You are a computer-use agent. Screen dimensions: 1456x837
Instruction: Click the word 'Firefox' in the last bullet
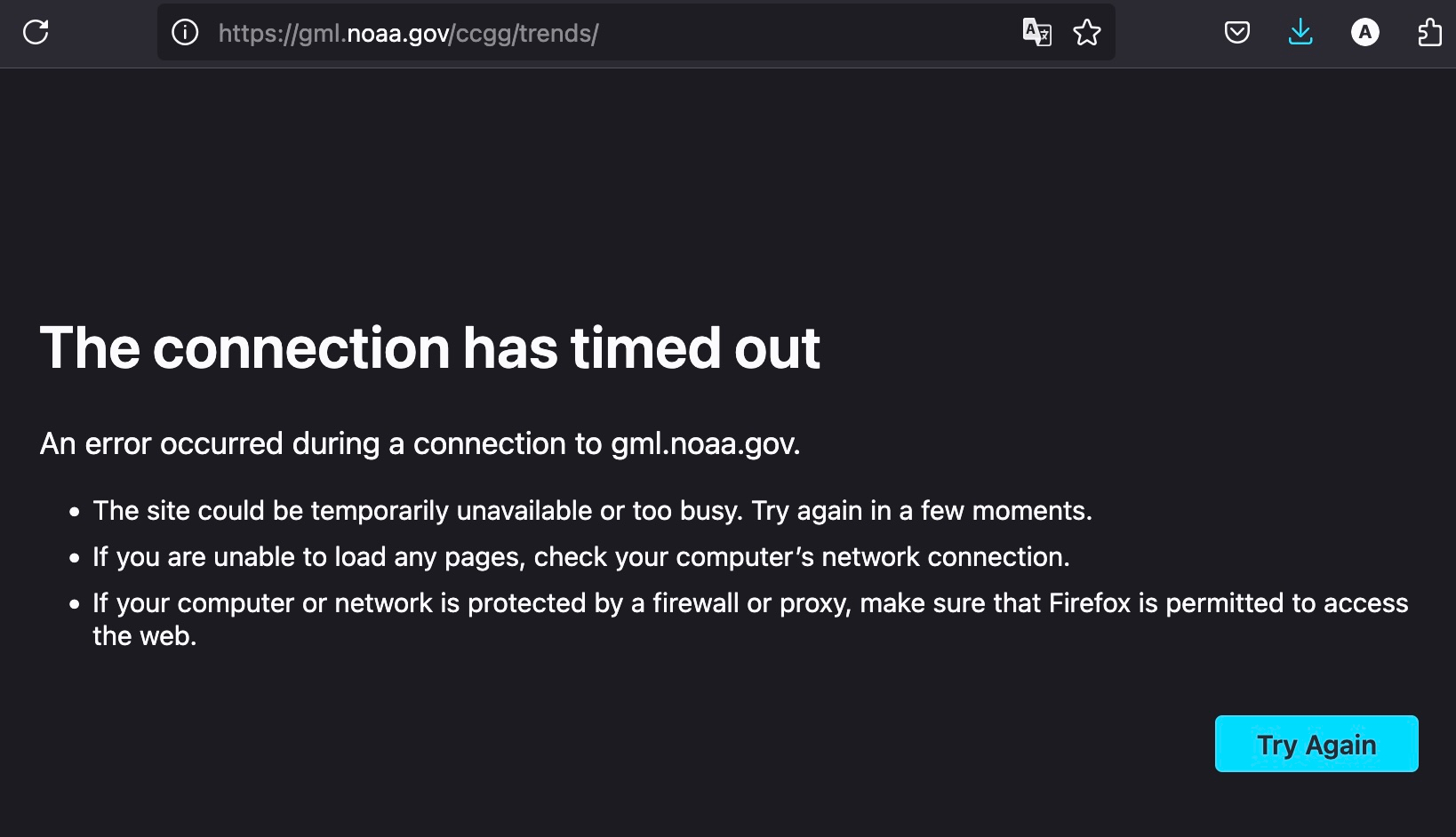click(x=1089, y=603)
